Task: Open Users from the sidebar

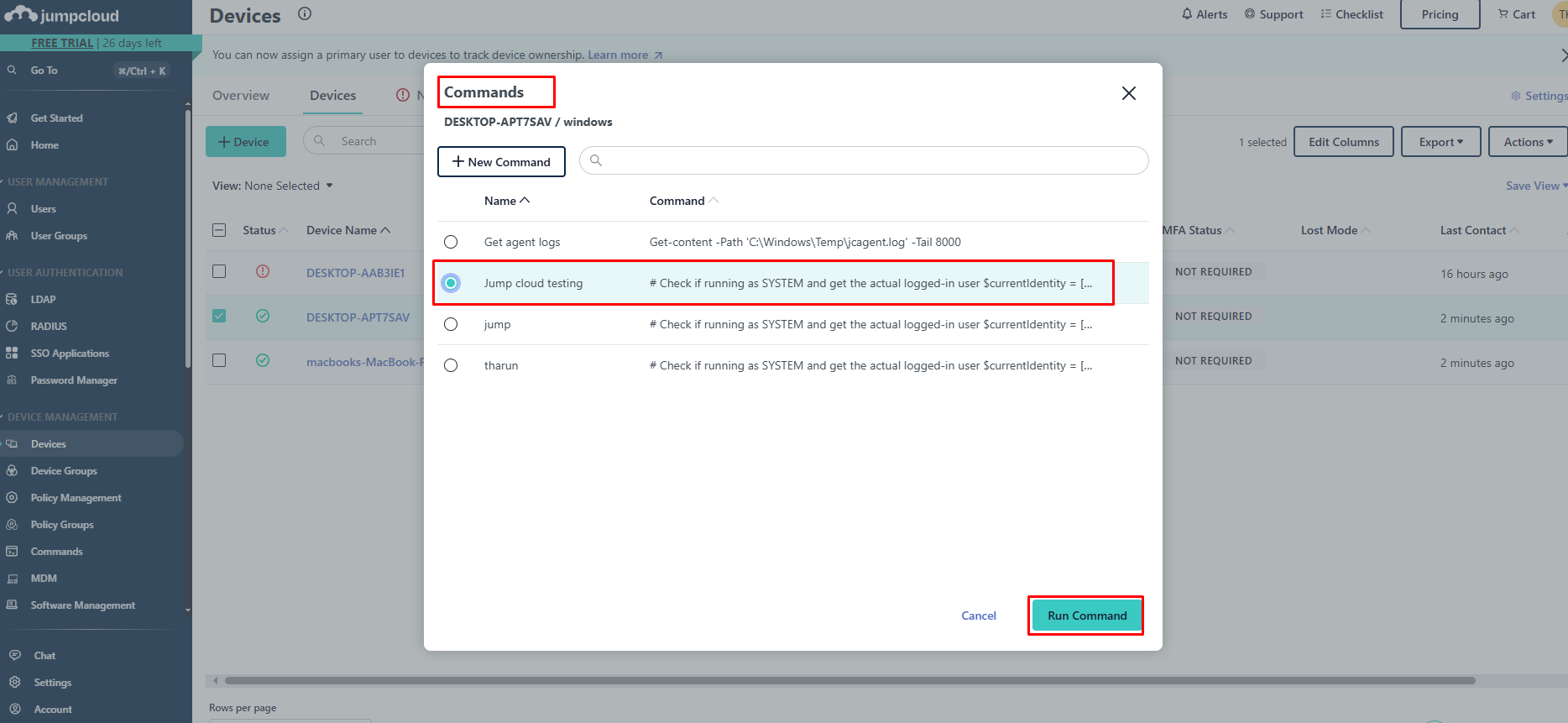Action: [x=43, y=209]
